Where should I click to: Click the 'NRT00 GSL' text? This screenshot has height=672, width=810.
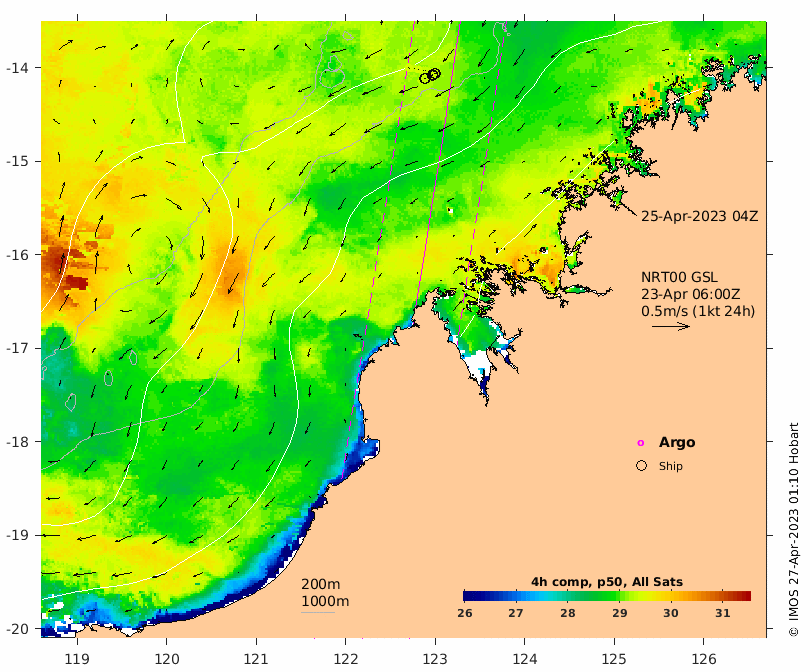[679, 277]
